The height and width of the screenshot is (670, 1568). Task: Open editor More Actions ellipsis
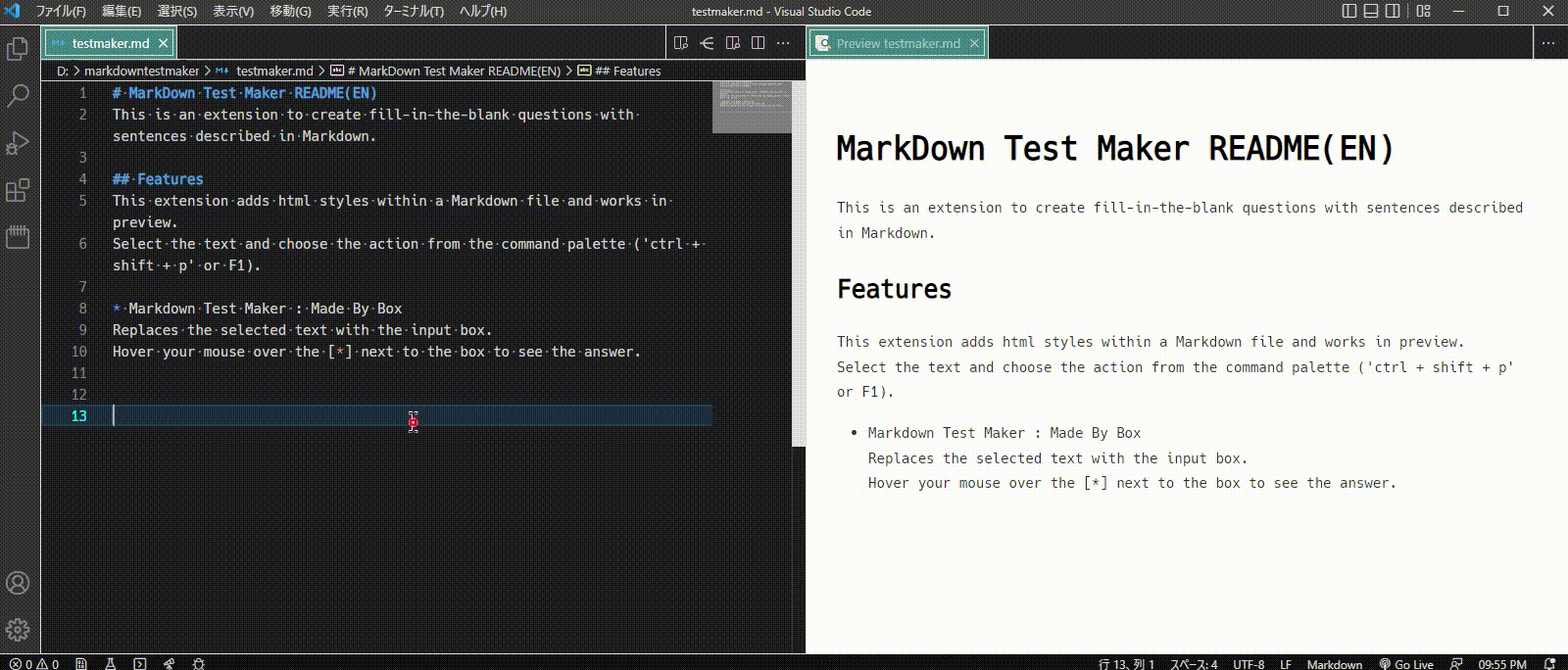(x=783, y=43)
